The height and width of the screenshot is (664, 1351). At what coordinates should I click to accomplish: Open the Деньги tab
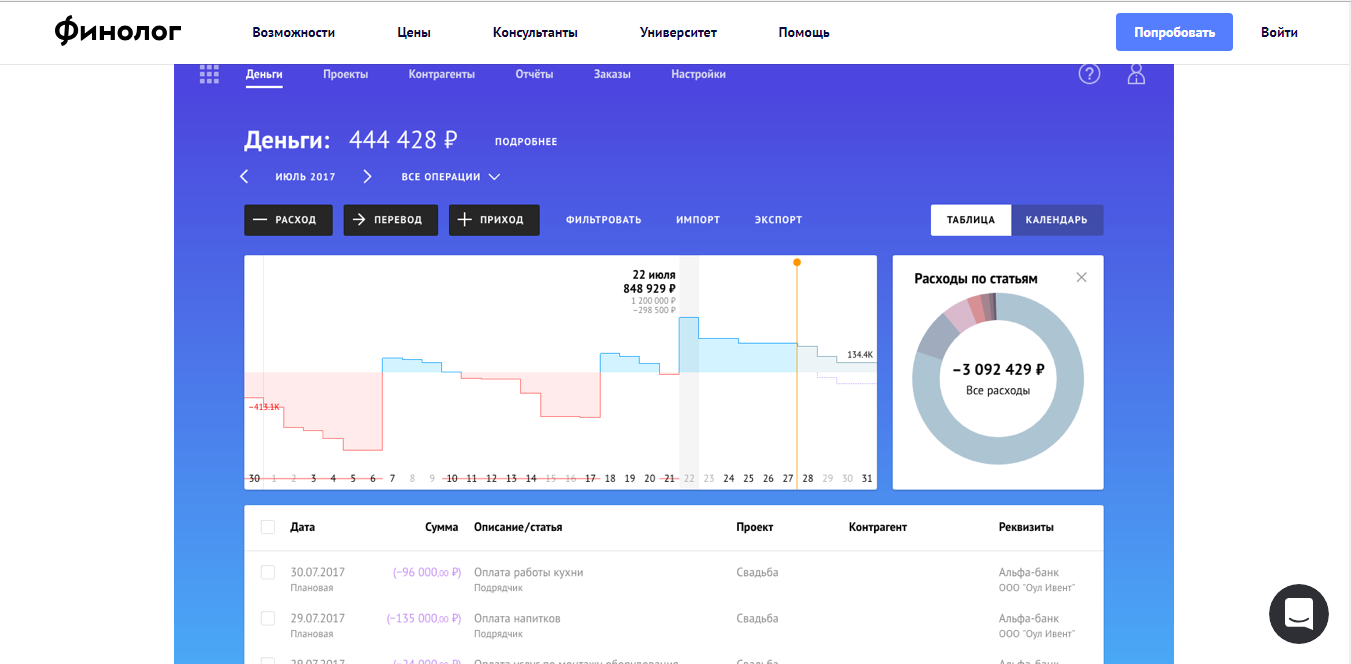coord(264,75)
